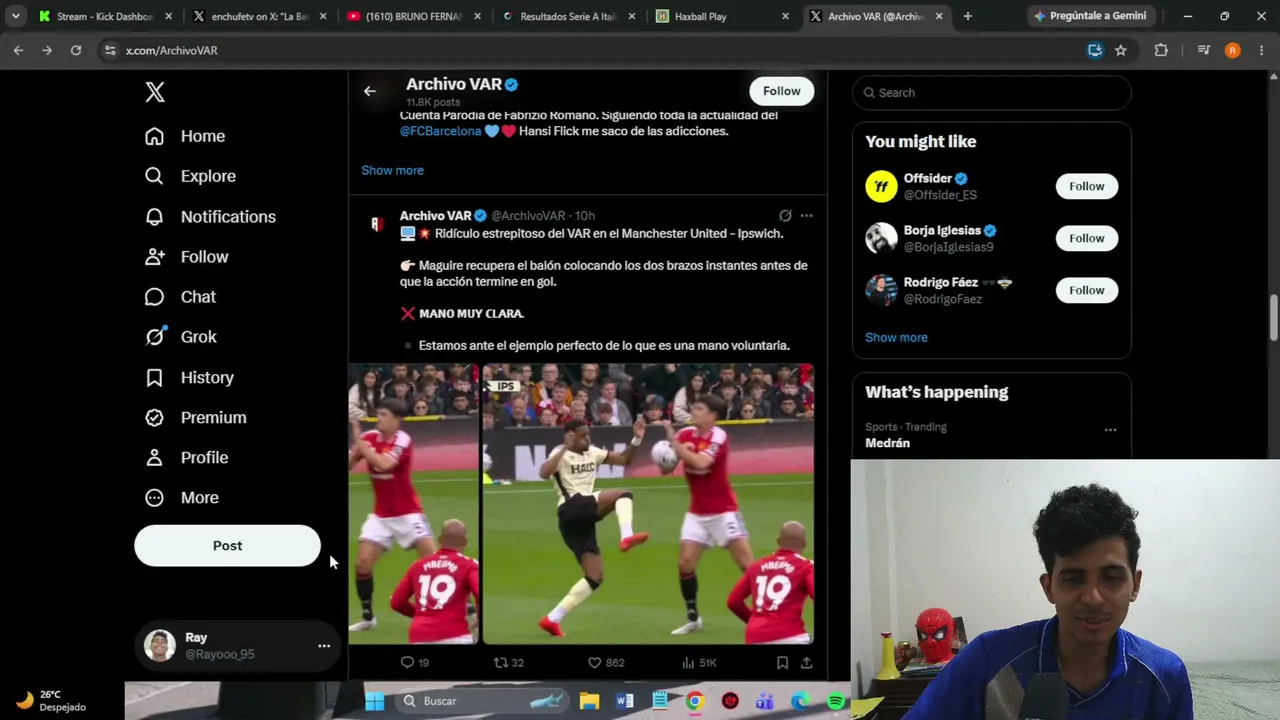Bookmark the Manchester United - Ipswich post
The height and width of the screenshot is (720, 1280).
click(782, 663)
